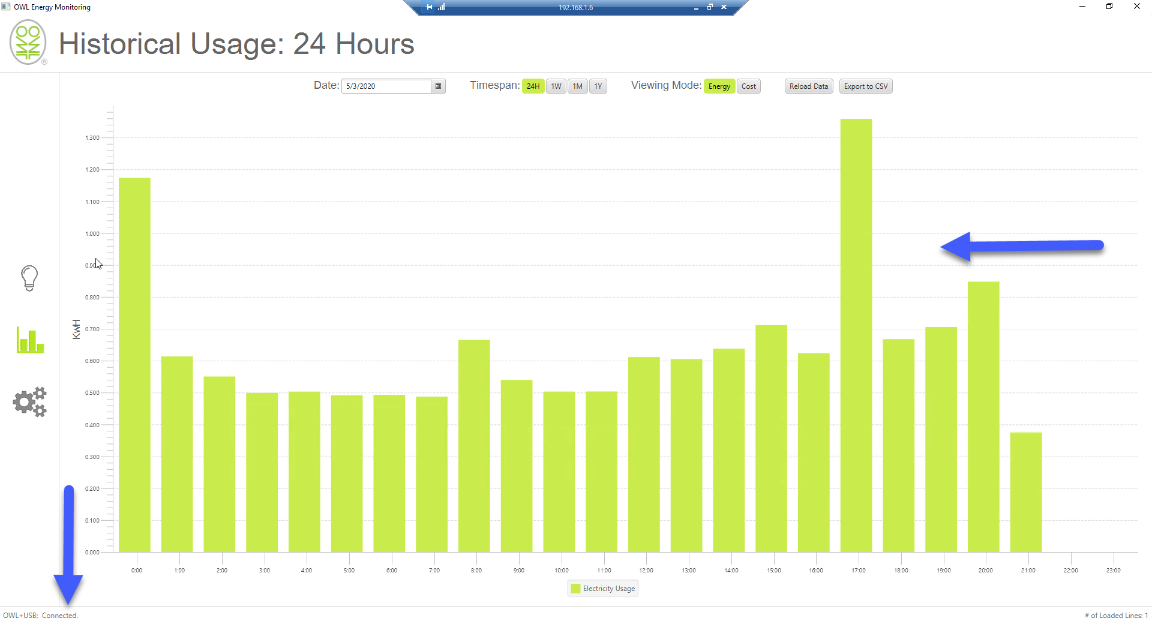The width and height of the screenshot is (1152, 624).
Task: Click the remote session signal icon
Action: coord(442,7)
